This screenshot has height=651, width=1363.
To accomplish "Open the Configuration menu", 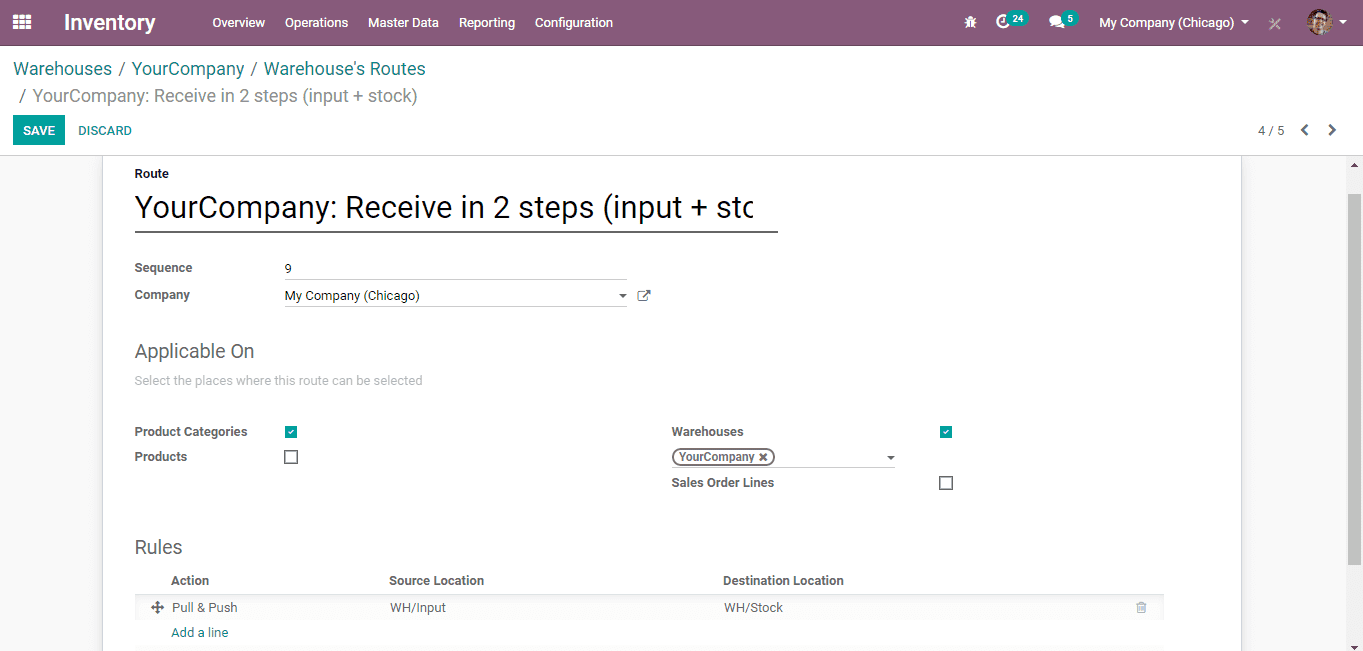I will tap(574, 22).
